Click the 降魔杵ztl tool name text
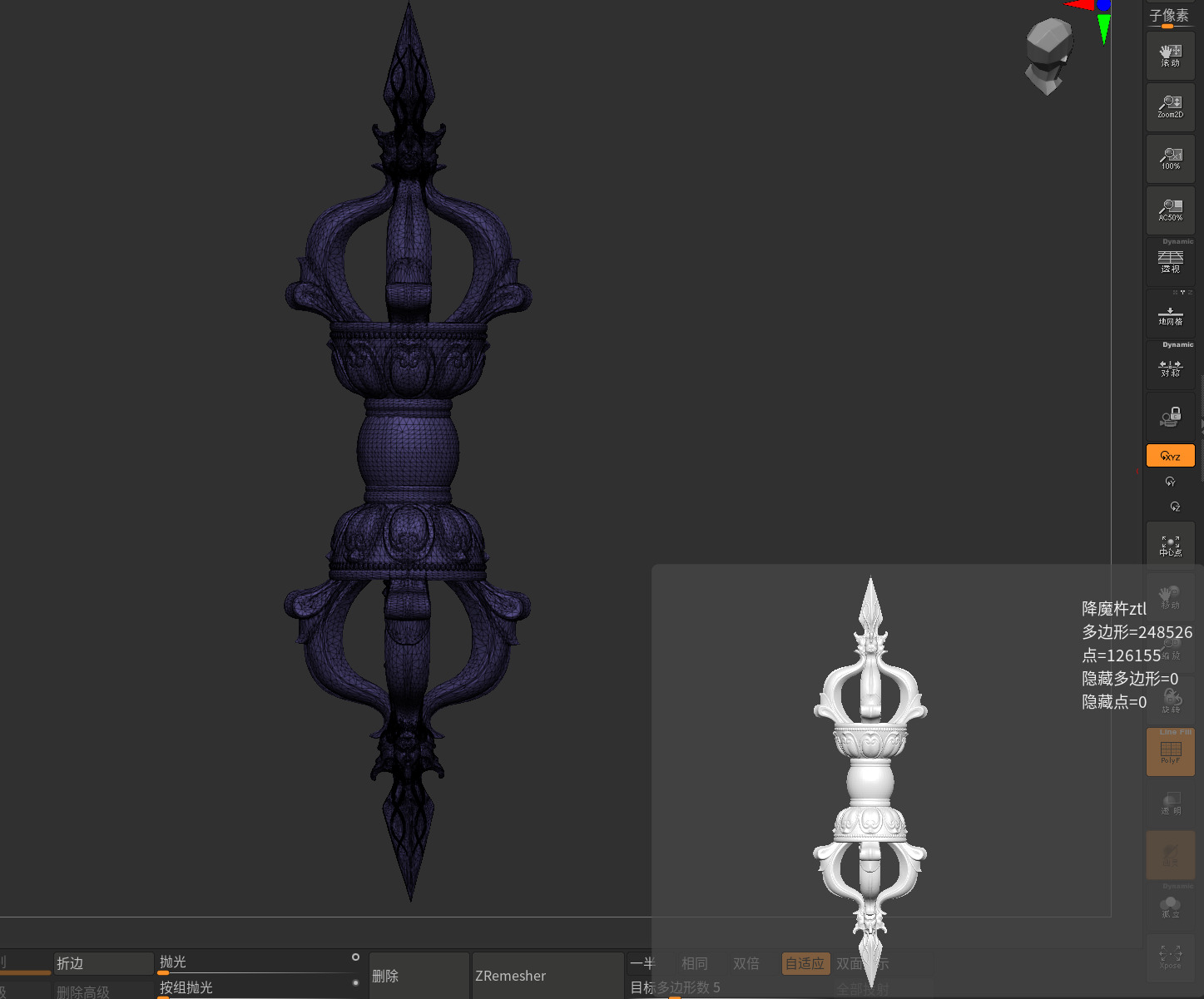The width and height of the screenshot is (1204, 999). click(1114, 609)
